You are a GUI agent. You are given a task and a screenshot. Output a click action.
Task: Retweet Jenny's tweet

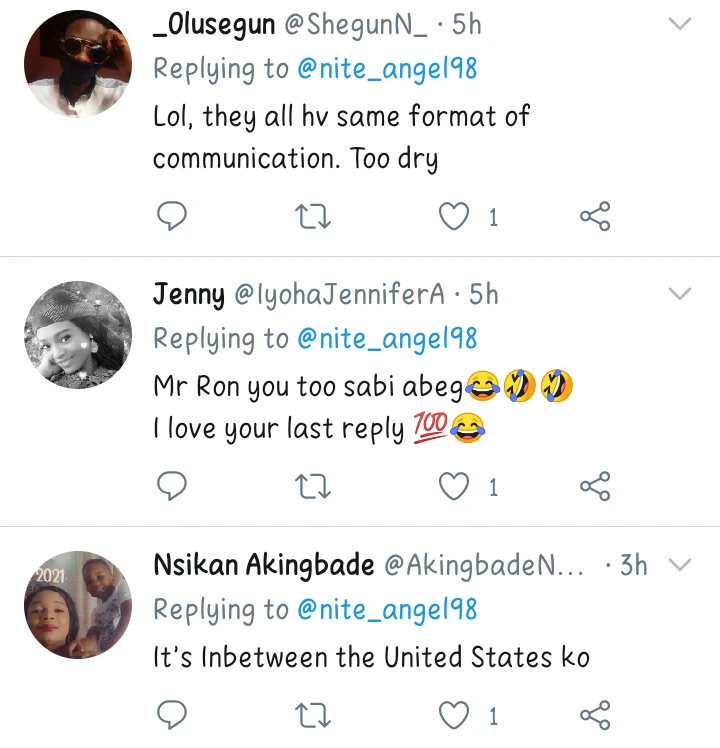pyautogui.click(x=315, y=486)
